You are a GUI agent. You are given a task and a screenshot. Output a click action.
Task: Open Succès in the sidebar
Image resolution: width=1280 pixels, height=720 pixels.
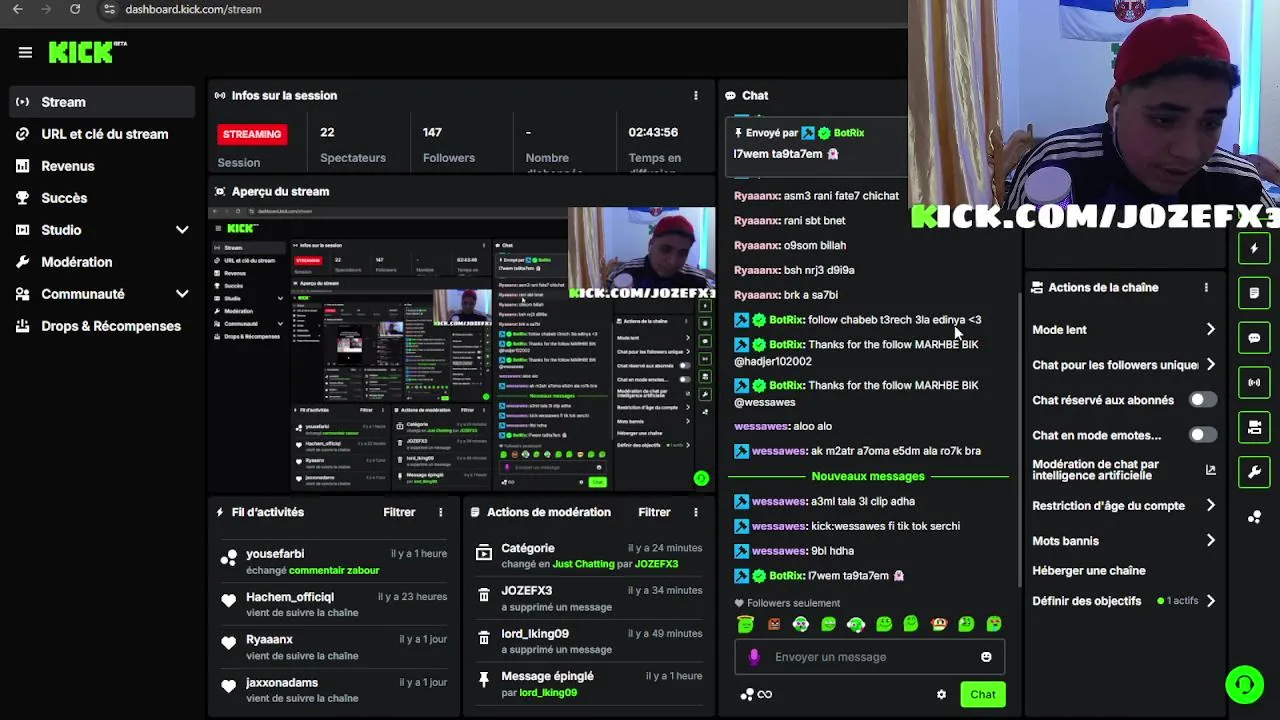coord(102,198)
